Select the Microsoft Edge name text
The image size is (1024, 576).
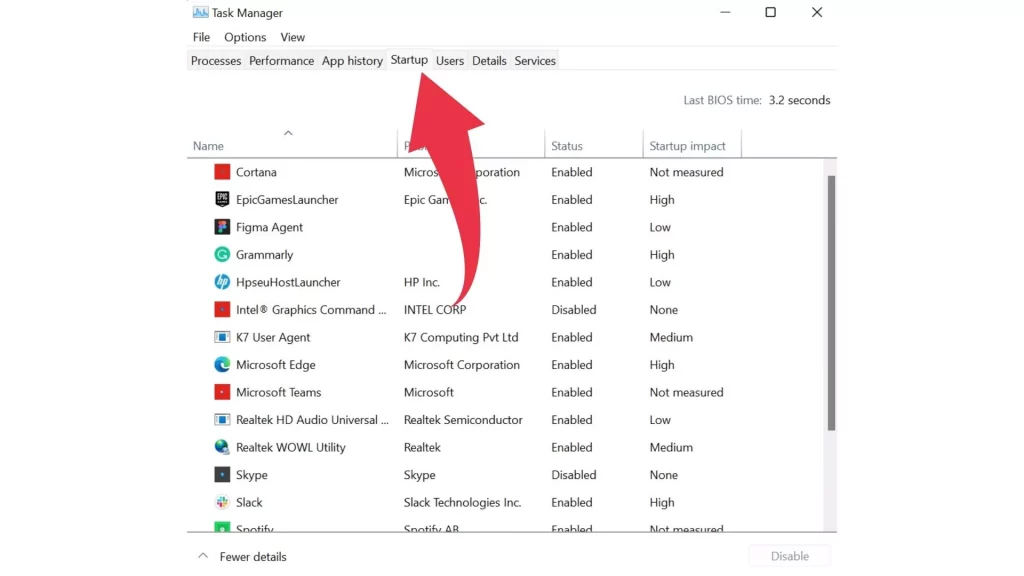(x=276, y=364)
